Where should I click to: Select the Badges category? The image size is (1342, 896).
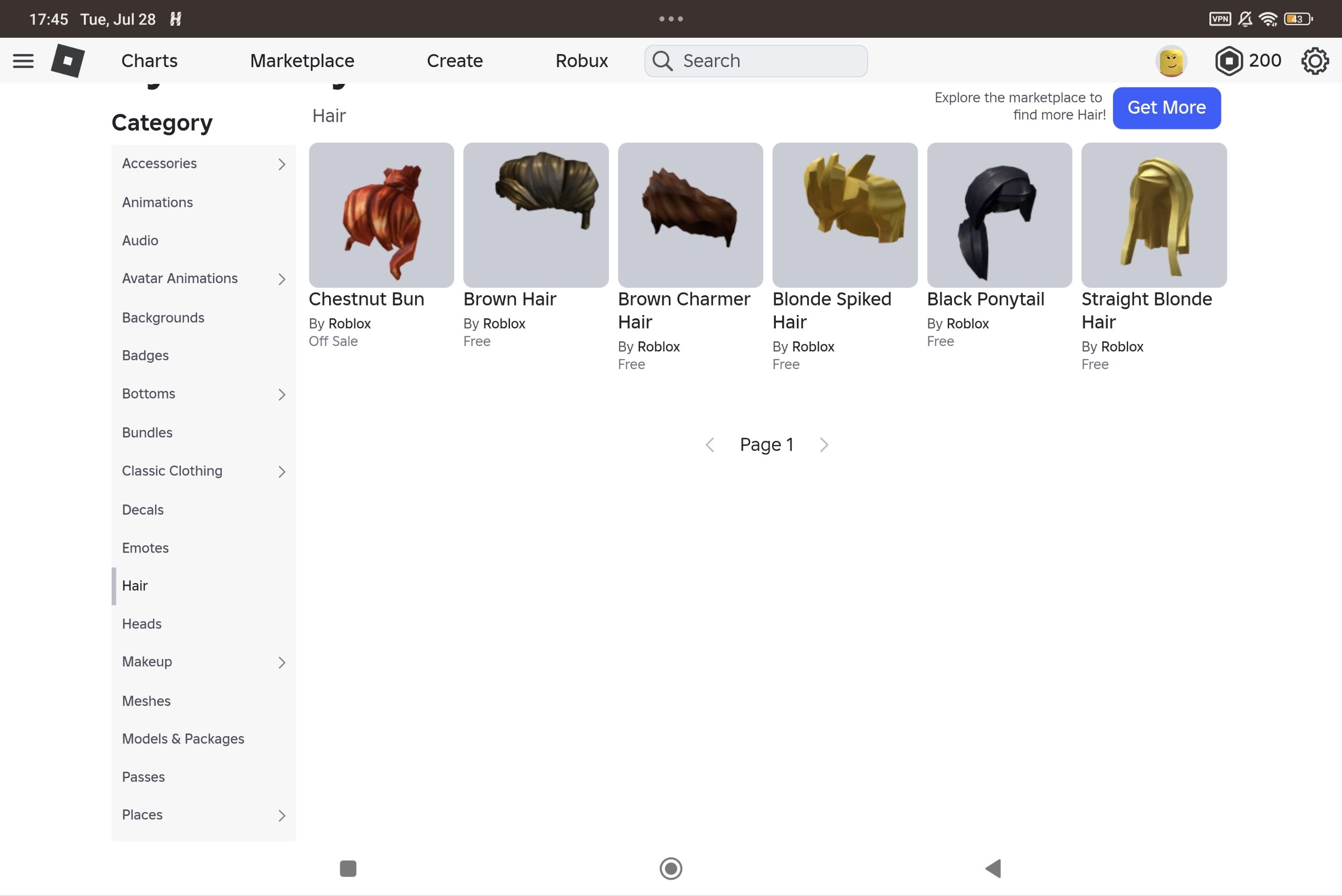pos(203,355)
